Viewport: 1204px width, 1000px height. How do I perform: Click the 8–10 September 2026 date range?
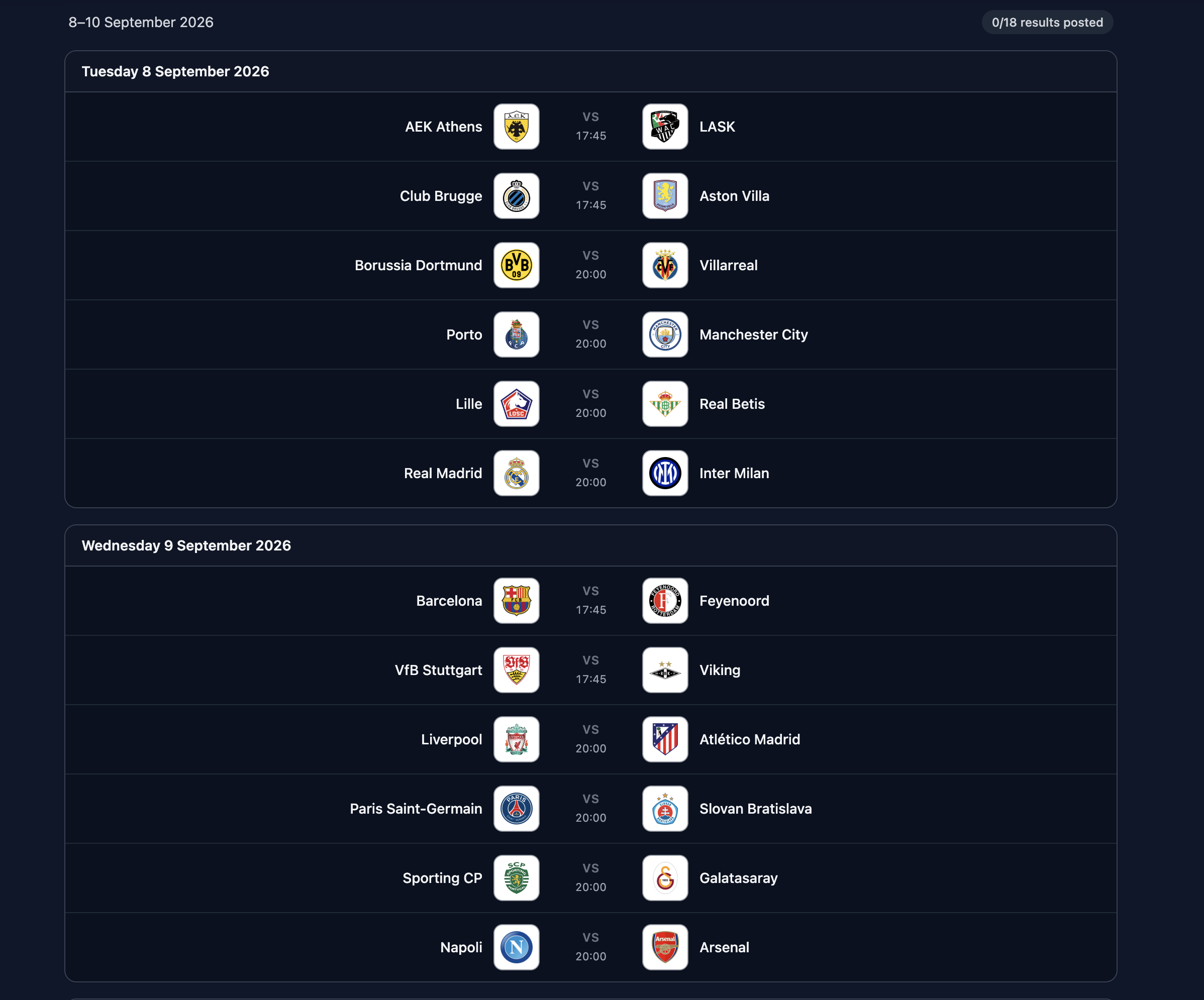point(141,22)
